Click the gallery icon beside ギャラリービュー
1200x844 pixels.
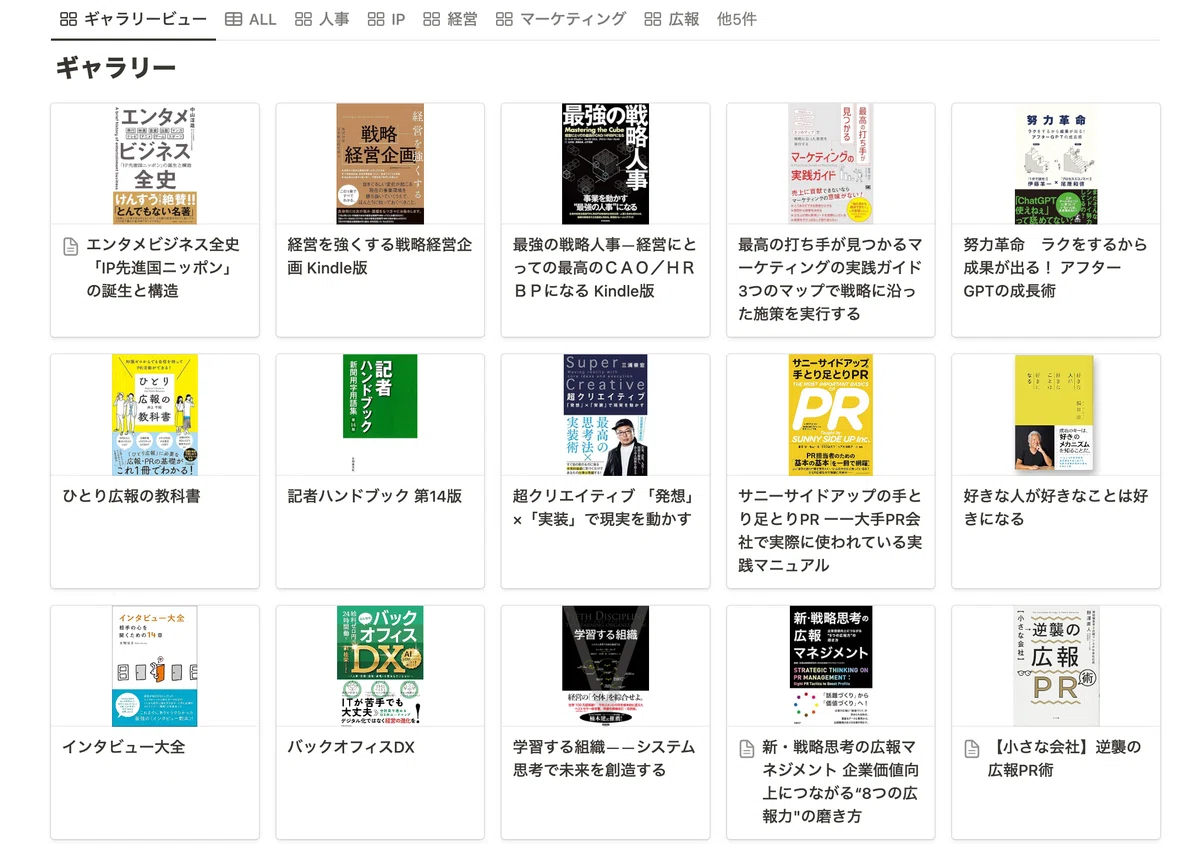[68, 19]
